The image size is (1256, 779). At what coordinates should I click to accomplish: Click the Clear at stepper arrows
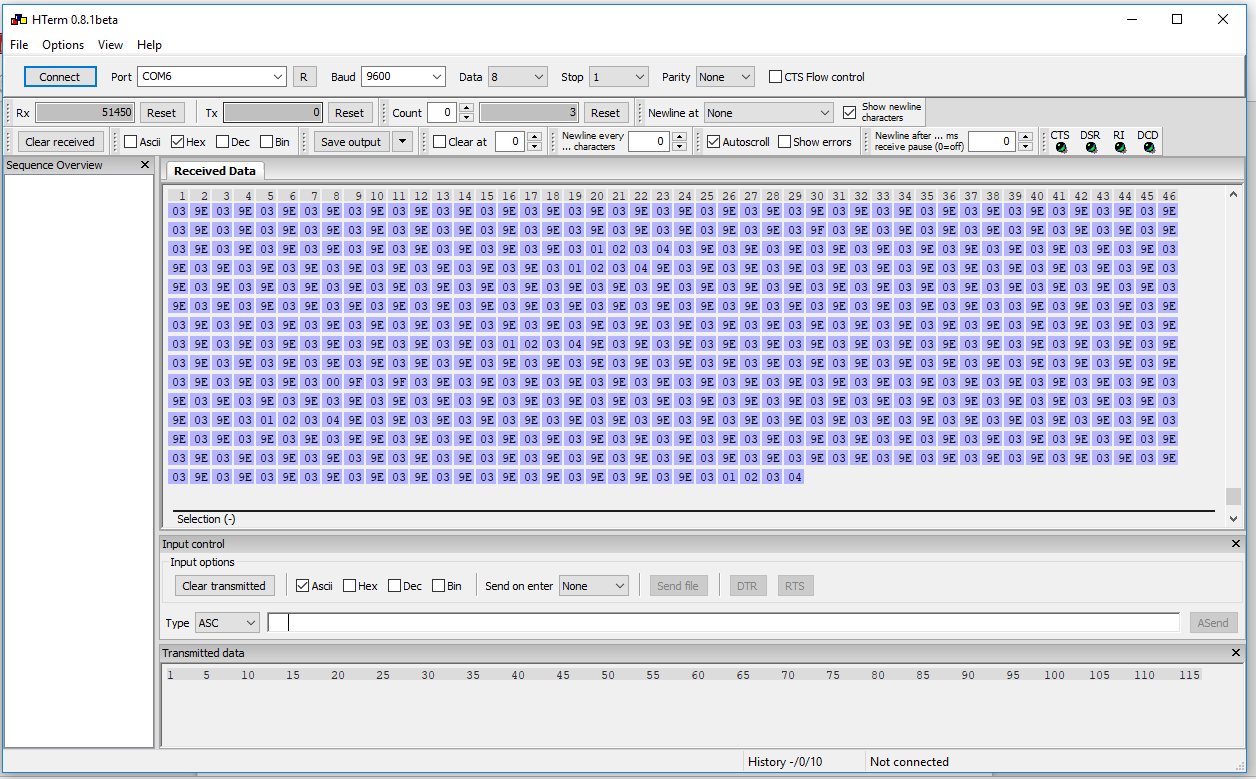point(534,142)
